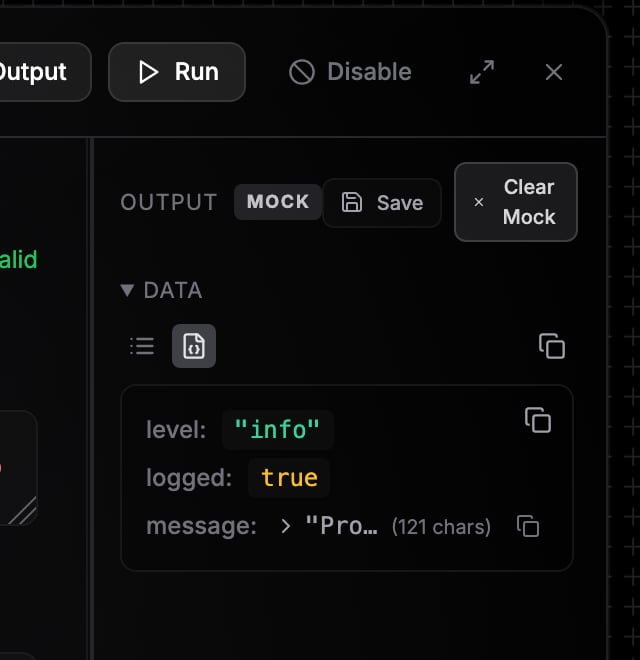Viewport: 640px width, 660px height.
Task: Click the "Pro…" message preview
Action: (341, 526)
